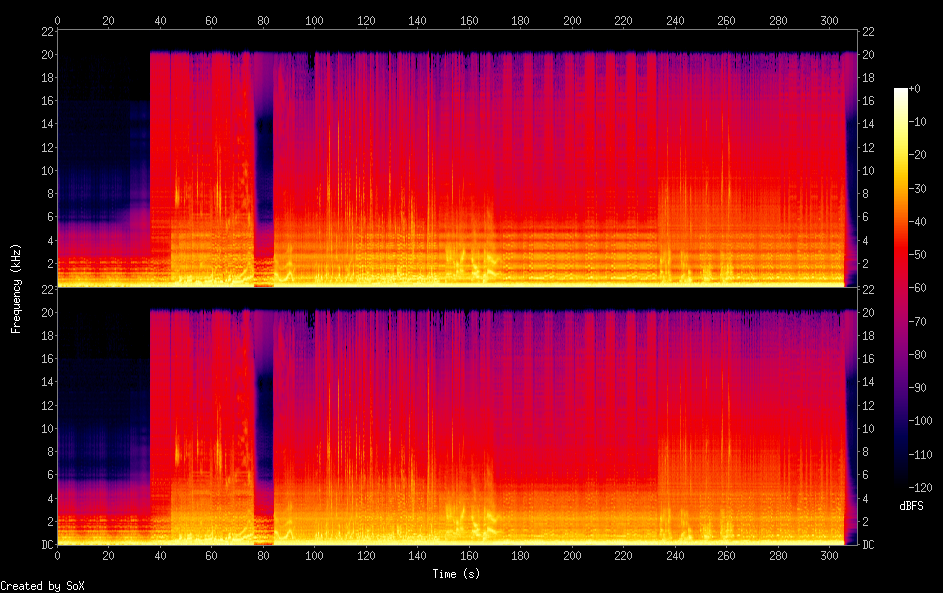Click the 'Frequency (kHz)' vertical axis label
943x593 pixels.
16,288
